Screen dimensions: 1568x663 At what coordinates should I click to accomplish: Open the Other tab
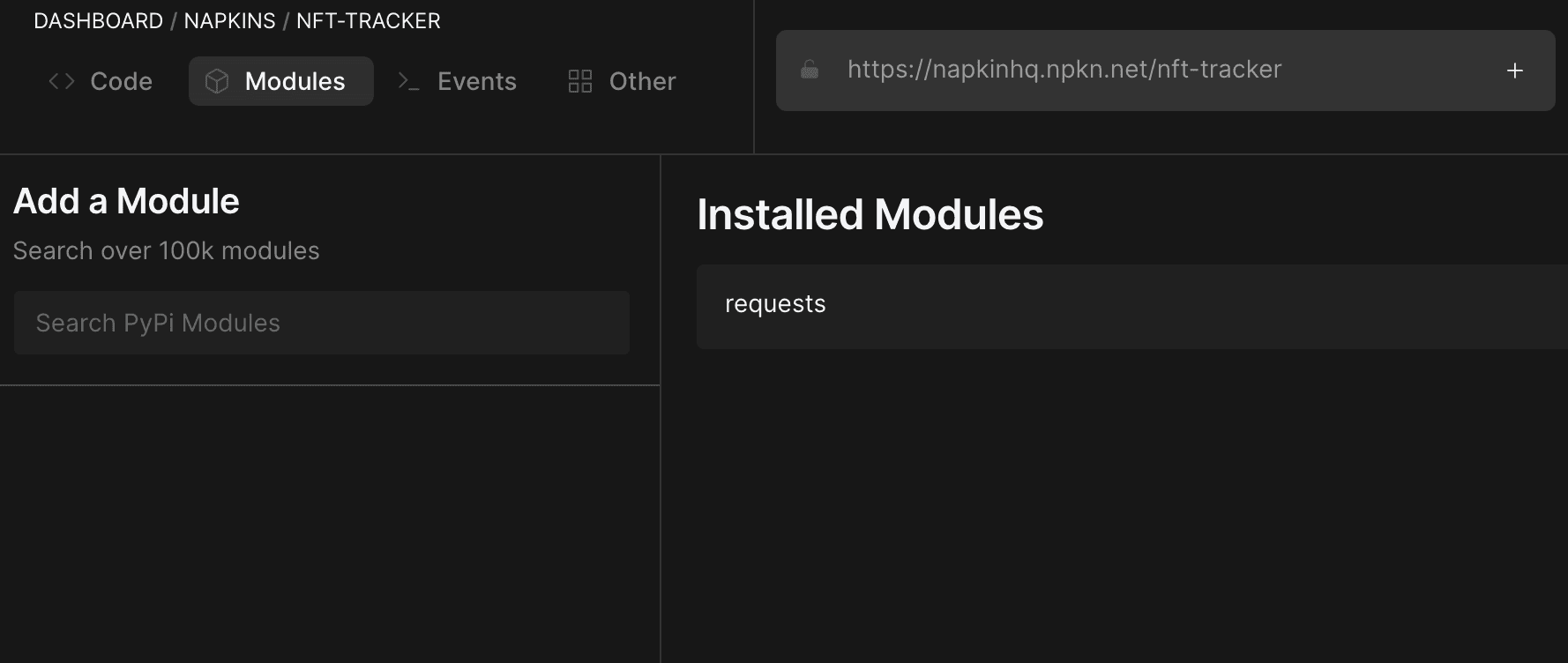pyautogui.click(x=622, y=81)
